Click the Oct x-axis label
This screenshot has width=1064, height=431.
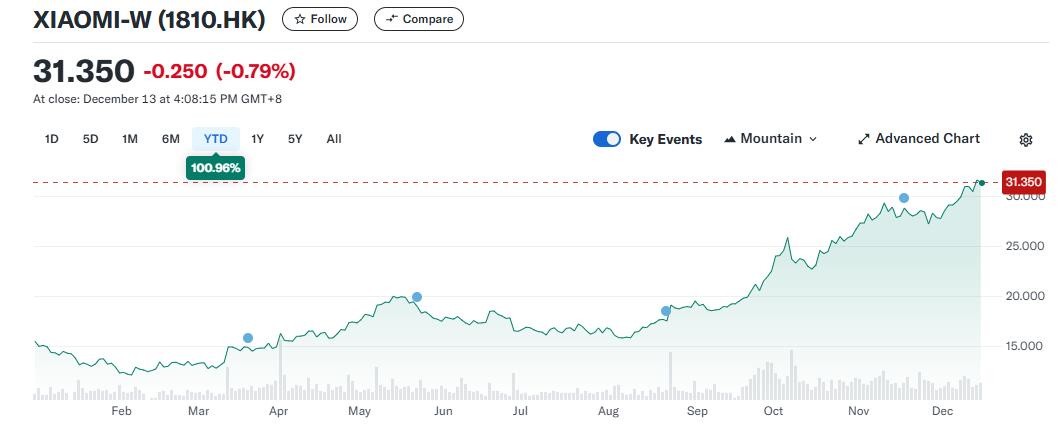(774, 411)
